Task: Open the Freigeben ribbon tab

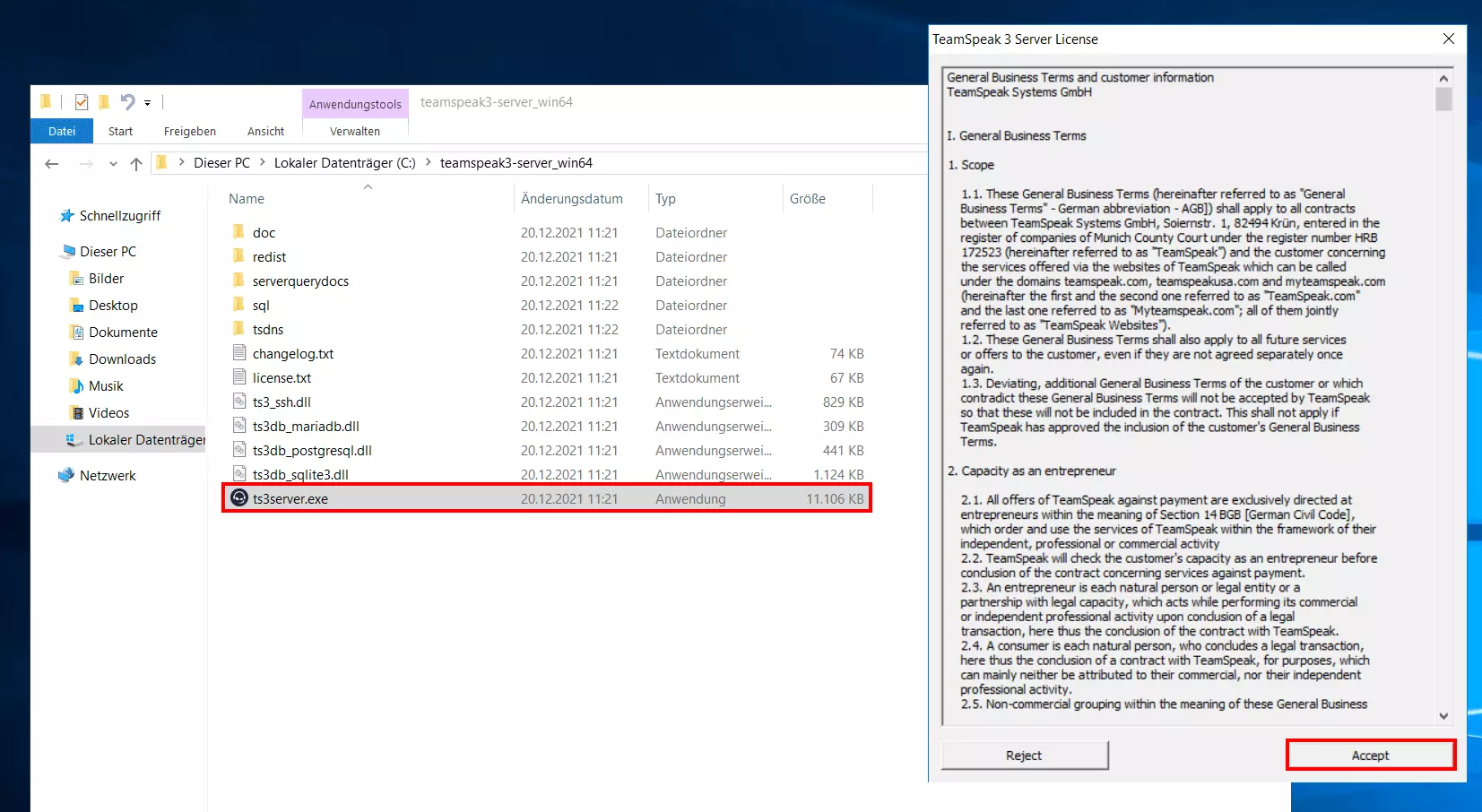Action: 190,131
